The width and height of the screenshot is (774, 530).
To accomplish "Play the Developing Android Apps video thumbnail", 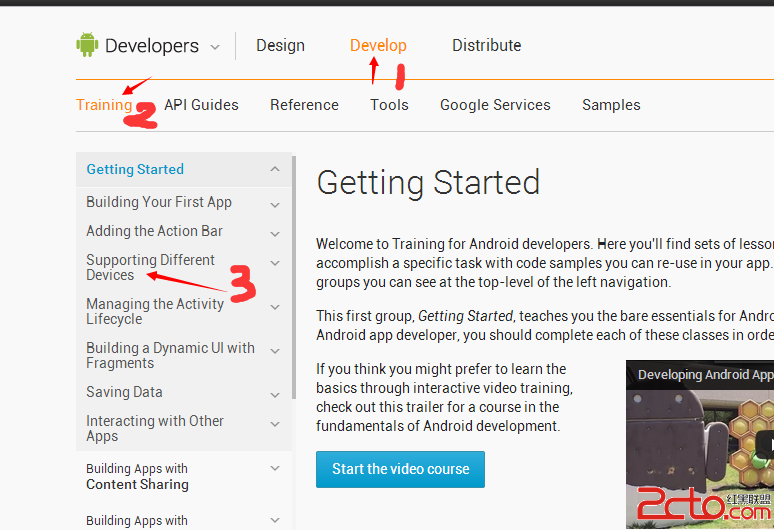I will pos(700,444).
